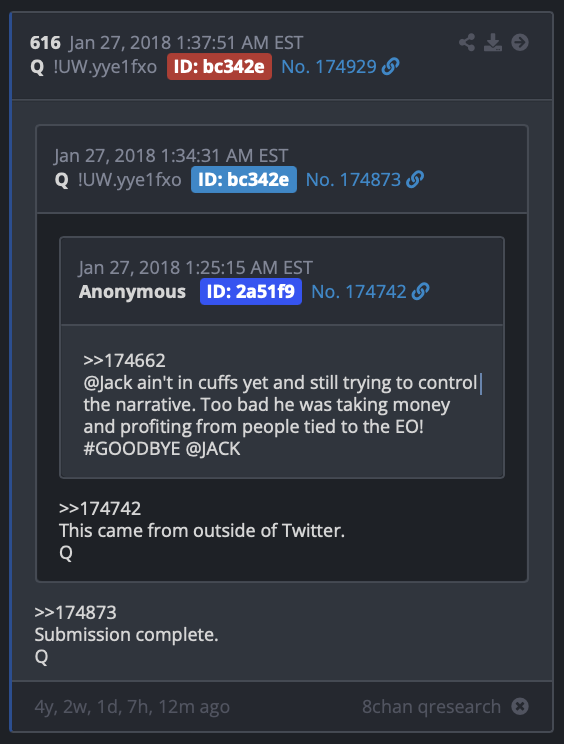564x744 pixels.
Task: Click chain link icon beside No. 174873
Action: point(415,180)
